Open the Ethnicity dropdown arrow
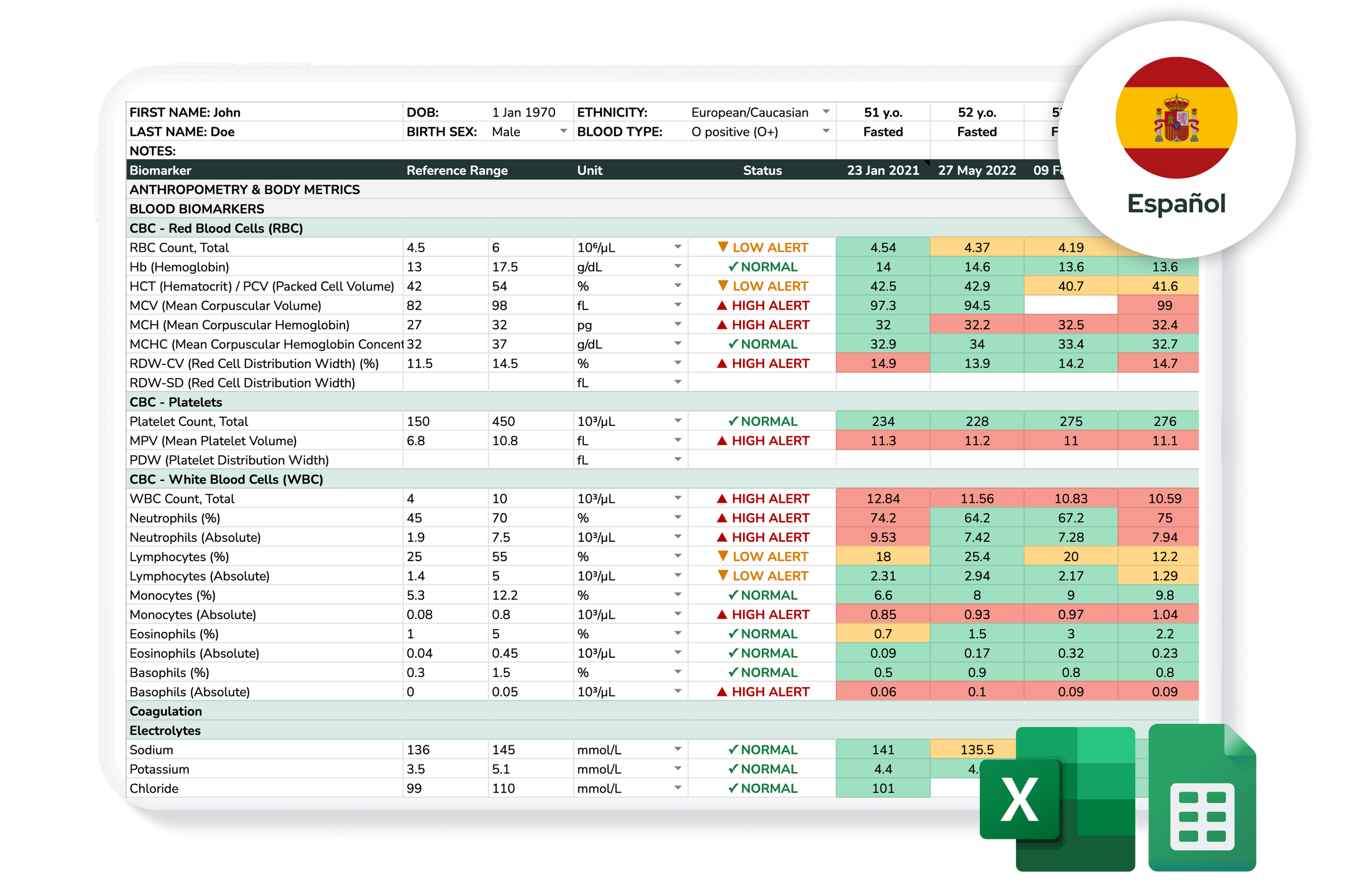 pyautogui.click(x=826, y=112)
